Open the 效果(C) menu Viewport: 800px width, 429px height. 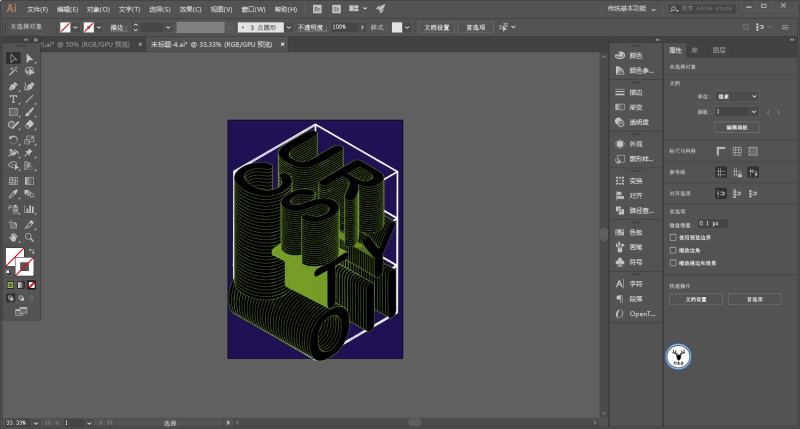pos(190,9)
